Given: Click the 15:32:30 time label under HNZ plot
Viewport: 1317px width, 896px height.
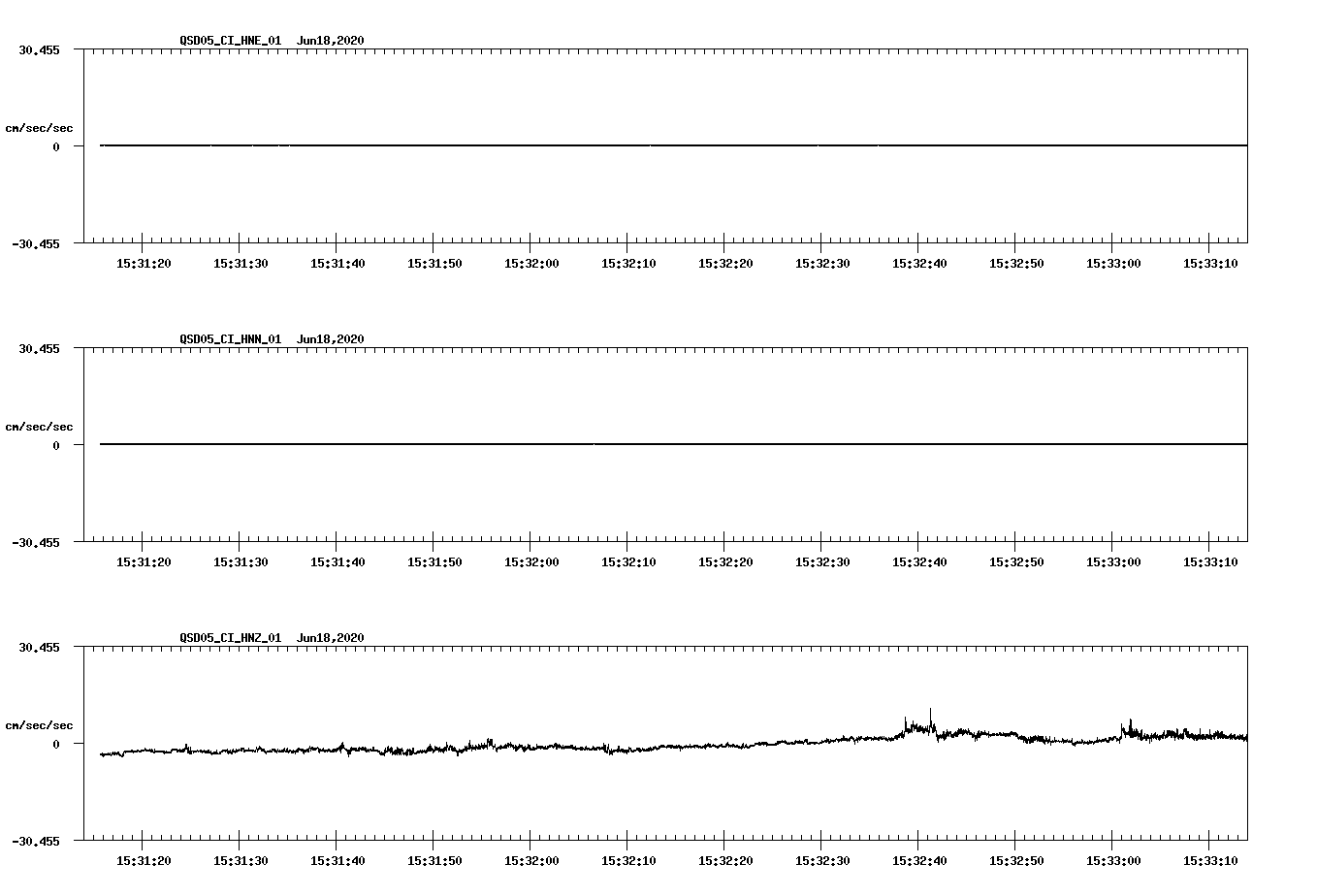Looking at the screenshot, I should click(x=822, y=860).
